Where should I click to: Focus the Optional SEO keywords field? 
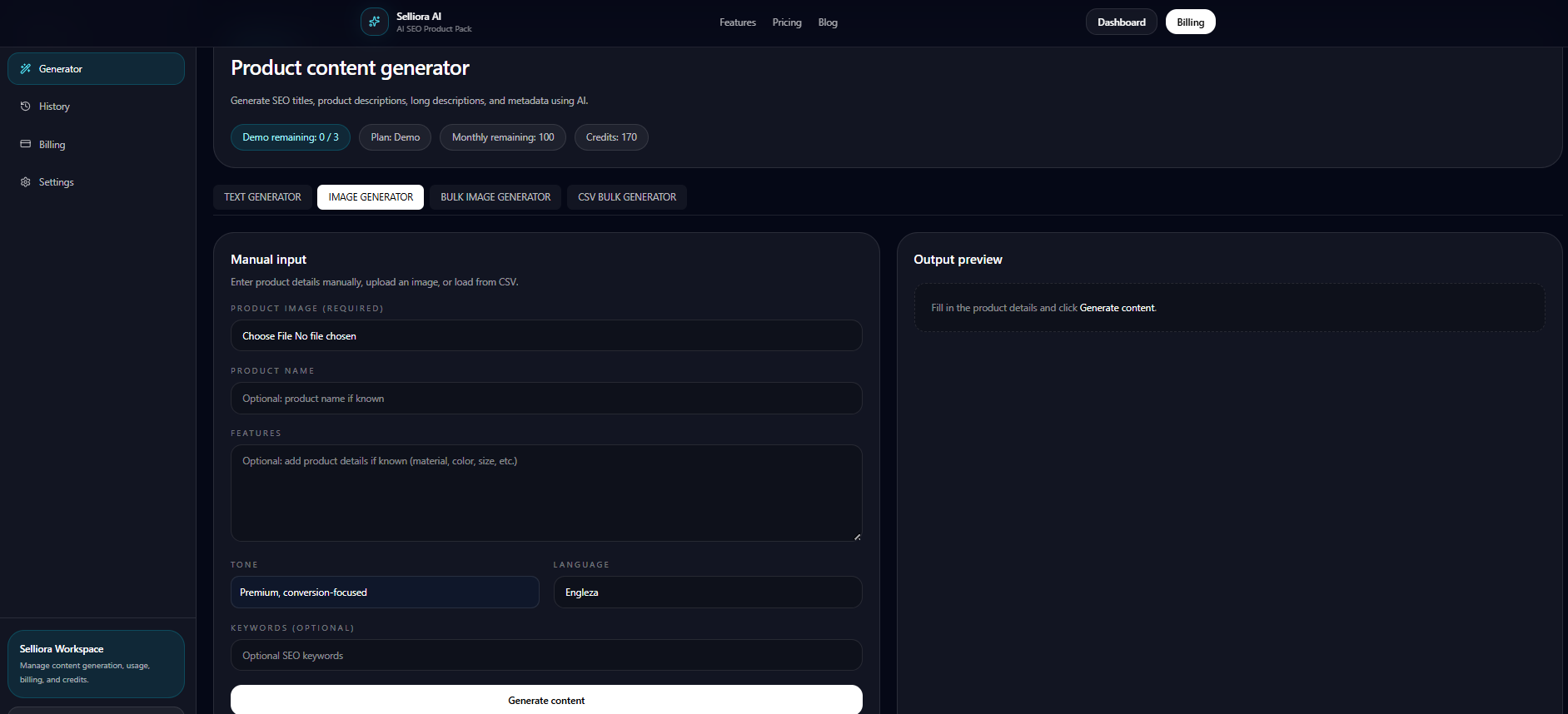546,655
